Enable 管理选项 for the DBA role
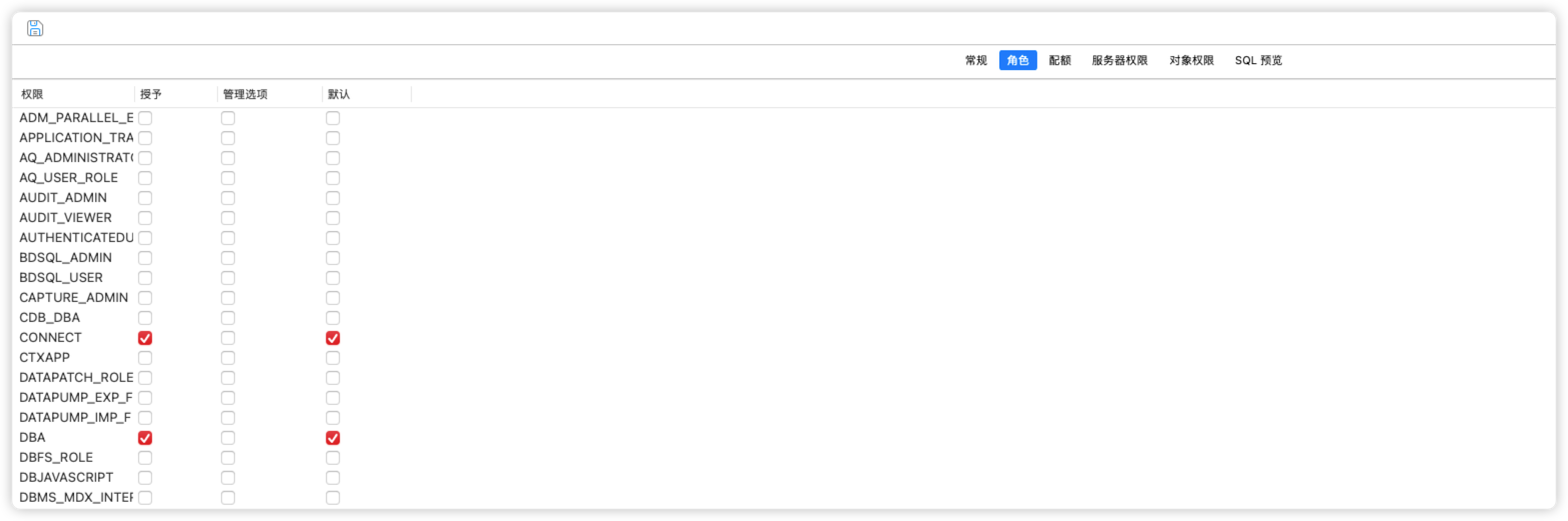Screen dimensions: 1568x521 coord(228,438)
